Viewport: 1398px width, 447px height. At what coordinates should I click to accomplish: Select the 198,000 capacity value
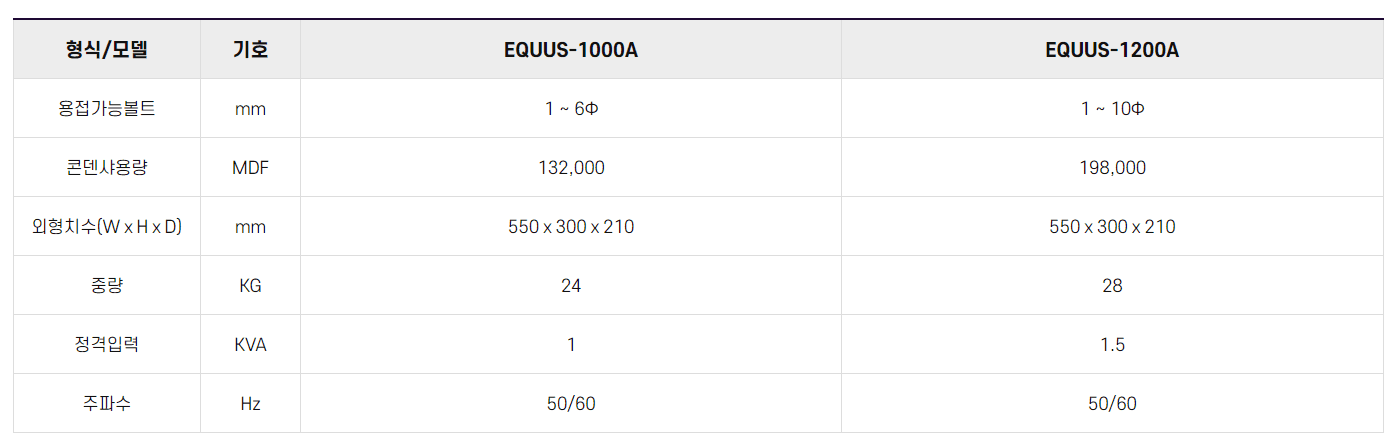point(1112,168)
